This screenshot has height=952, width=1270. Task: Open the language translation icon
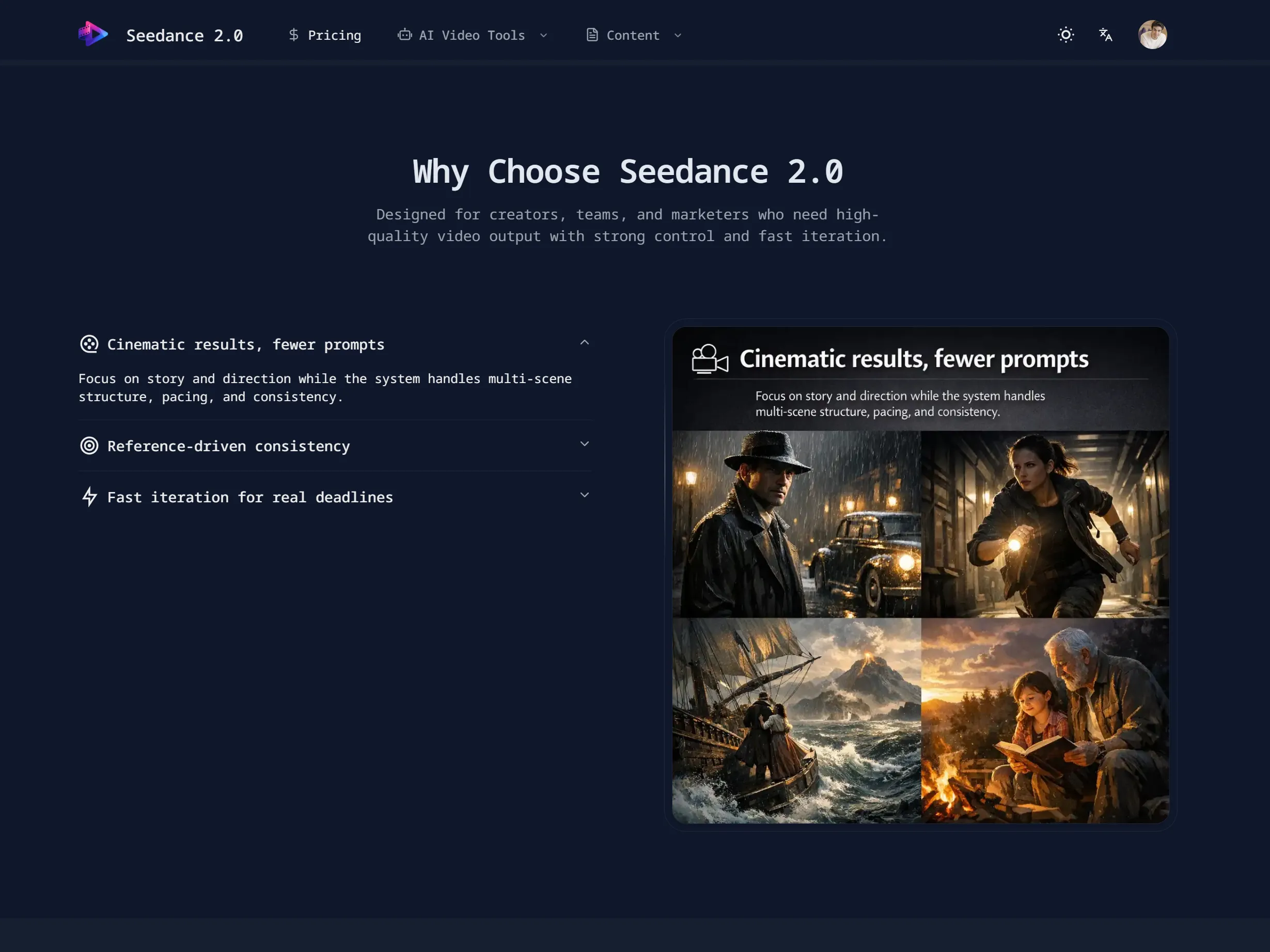pyautogui.click(x=1105, y=35)
